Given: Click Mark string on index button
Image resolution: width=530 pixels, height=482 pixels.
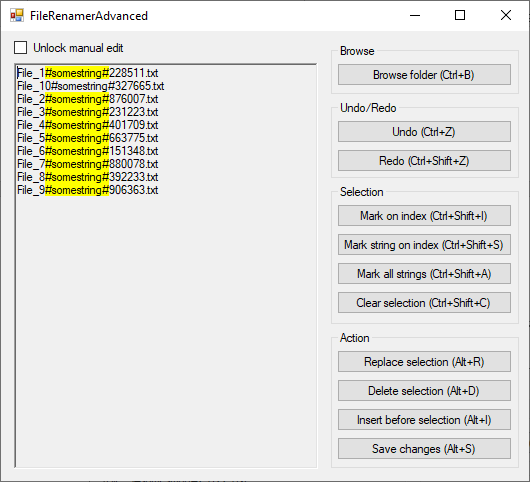Looking at the screenshot, I should pos(424,245).
